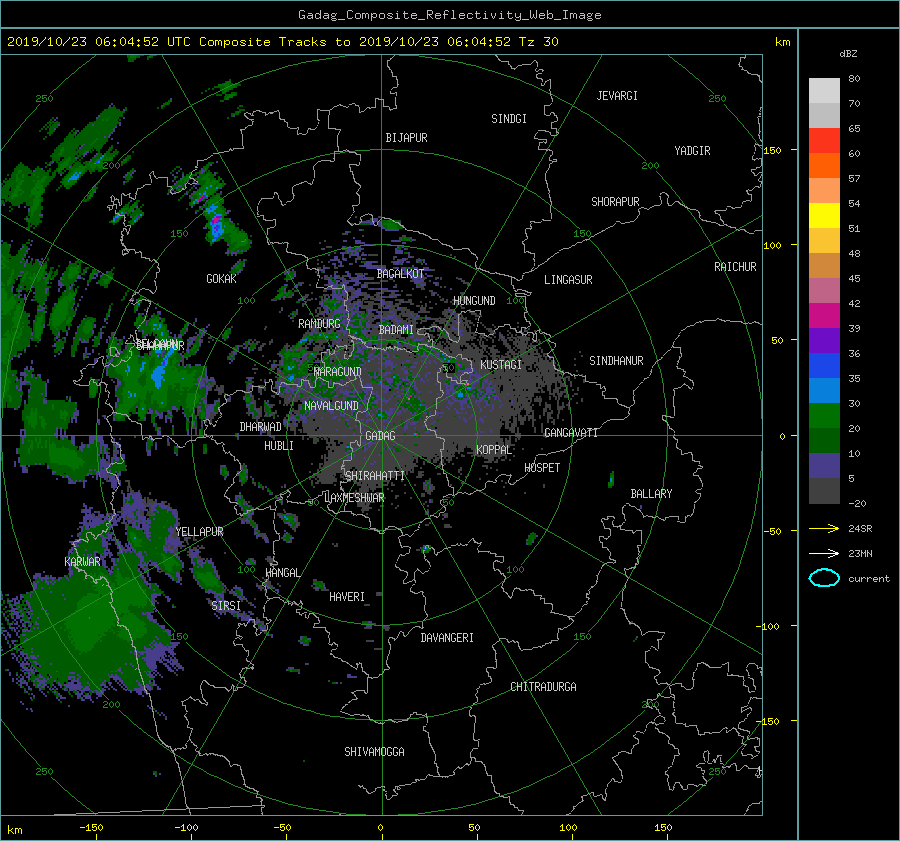Click the -100 tick on right axis
Screen dimensions: 900x841
click(x=769, y=626)
